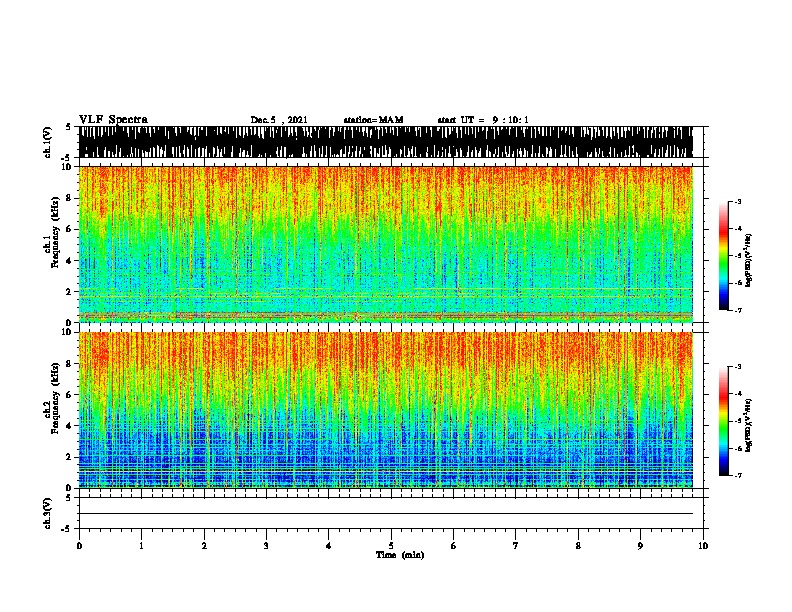Image resolution: width=792 pixels, height=612 pixels.
Task: Click time axis tick label "9"
Action: pyautogui.click(x=640, y=546)
